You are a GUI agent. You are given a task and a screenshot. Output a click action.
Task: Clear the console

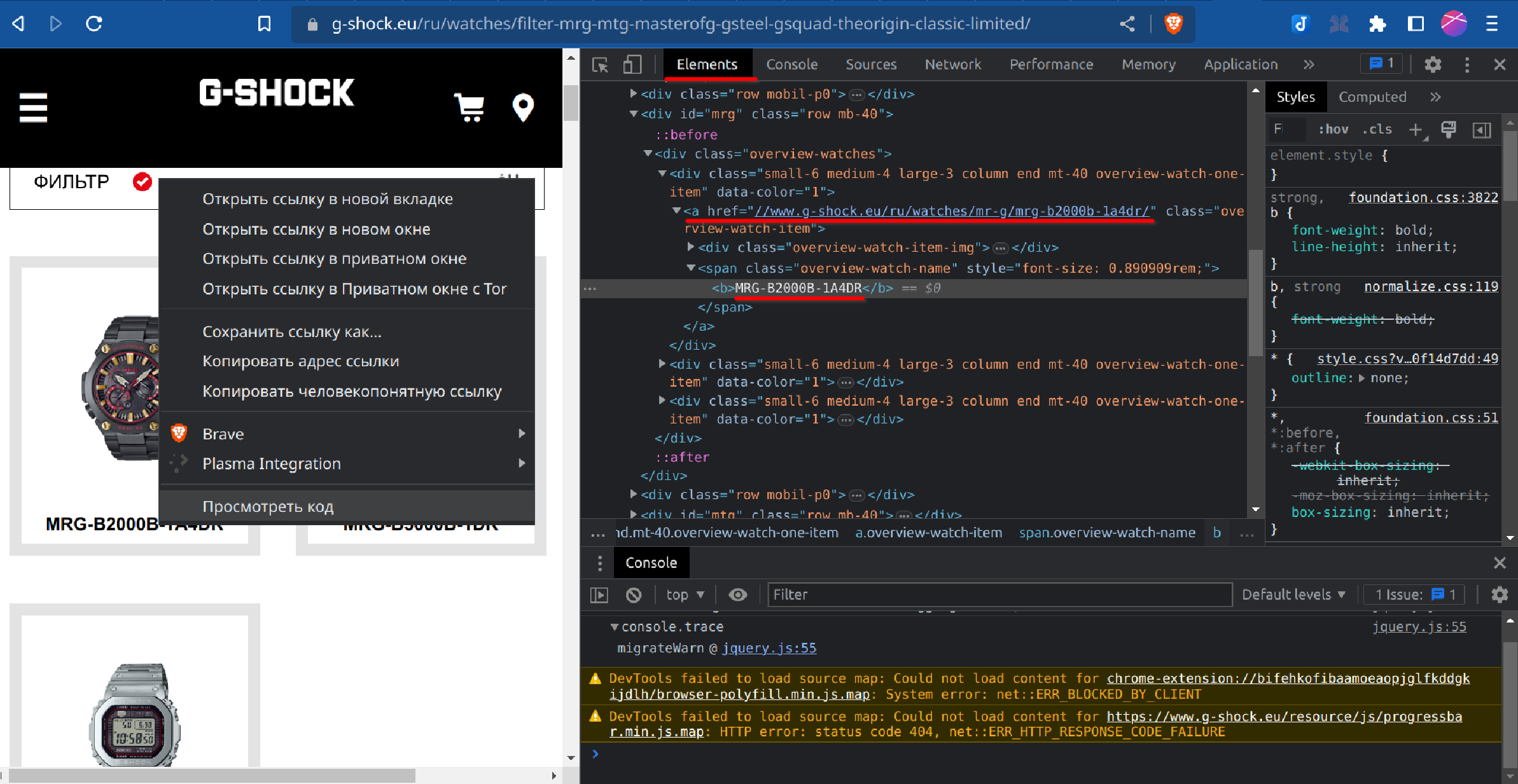click(x=634, y=595)
